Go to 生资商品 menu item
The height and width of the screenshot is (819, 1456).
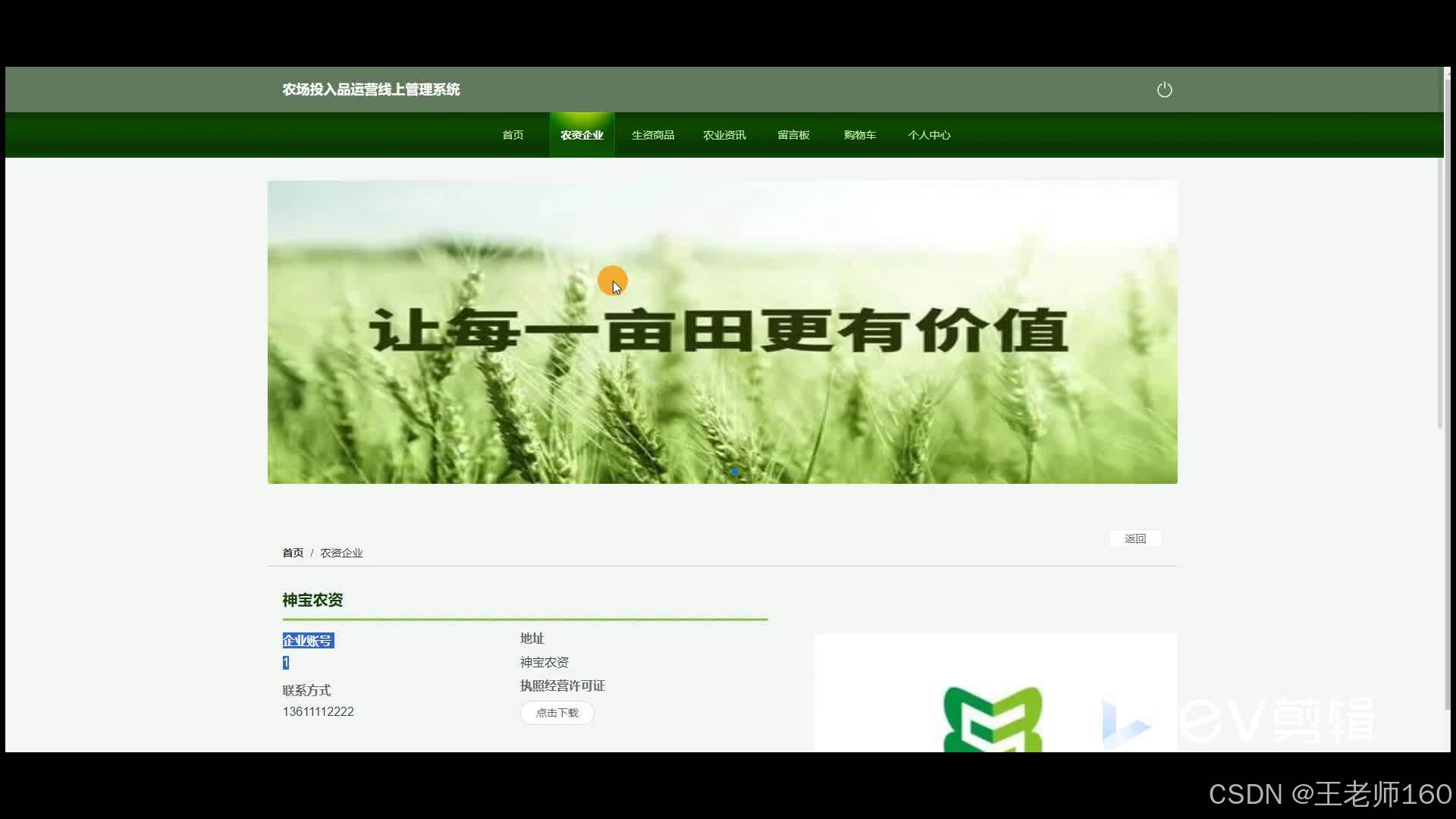point(652,135)
